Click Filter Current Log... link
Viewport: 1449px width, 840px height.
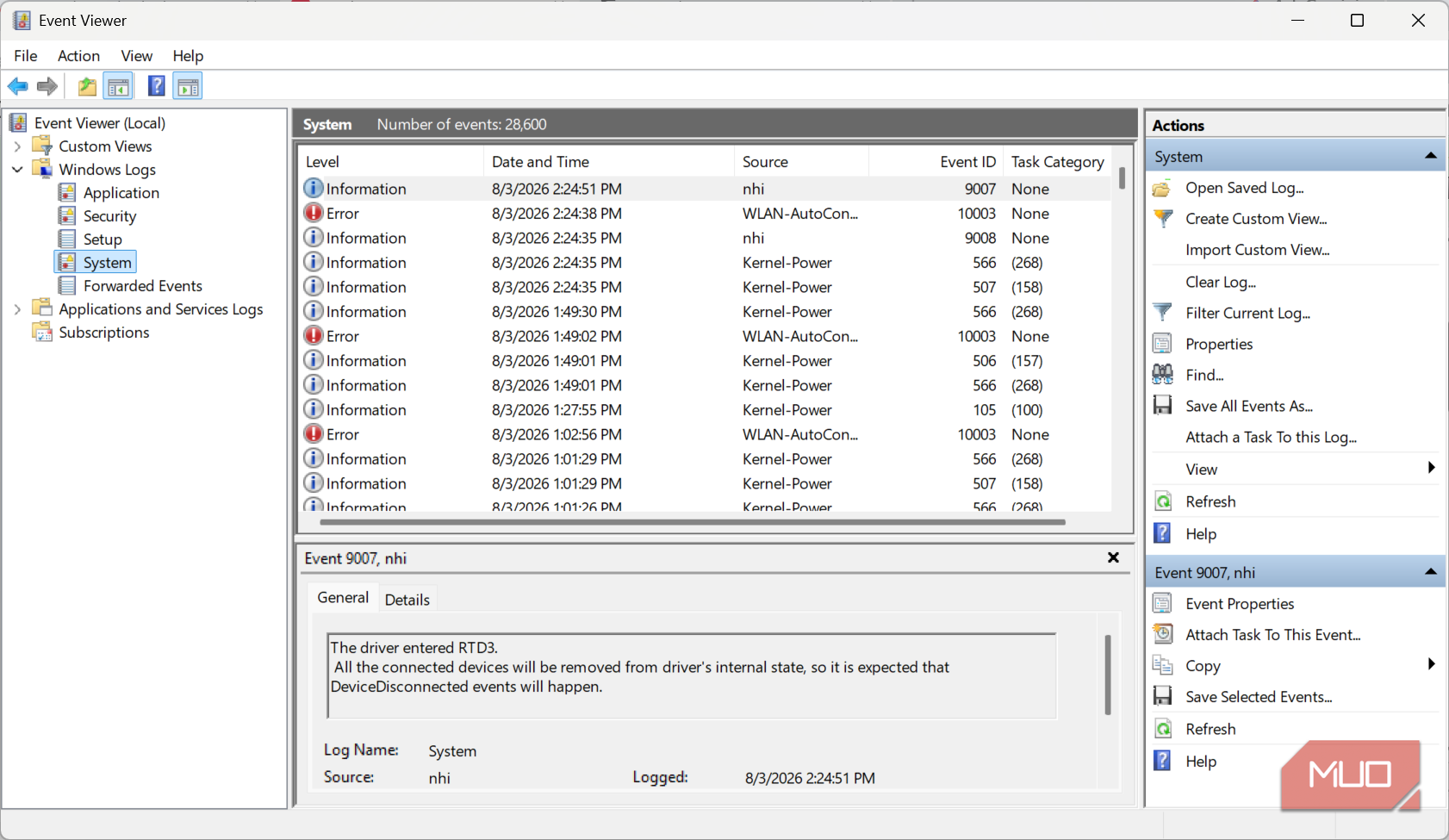click(x=1248, y=313)
